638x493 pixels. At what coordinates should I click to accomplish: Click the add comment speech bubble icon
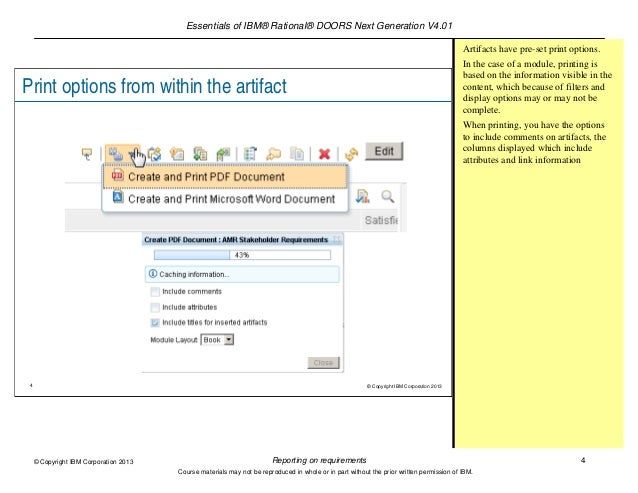click(x=87, y=154)
